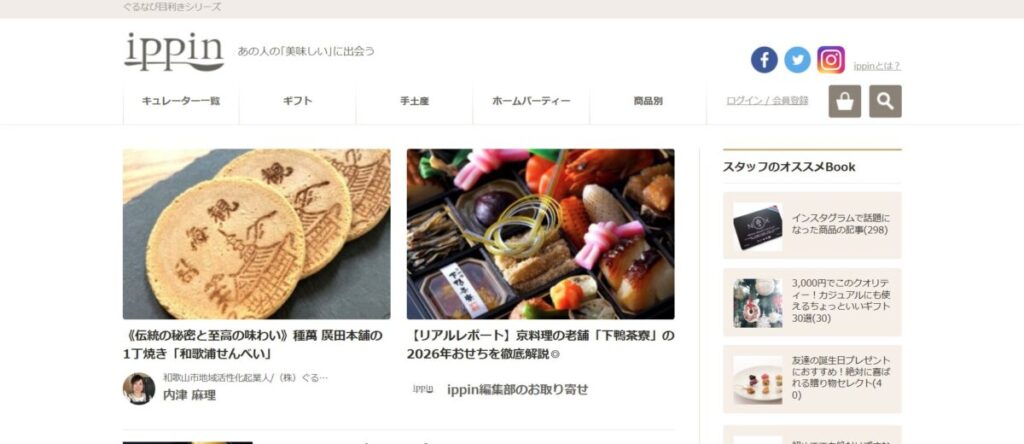Select the ホームパーティー menu item

pyautogui.click(x=532, y=101)
